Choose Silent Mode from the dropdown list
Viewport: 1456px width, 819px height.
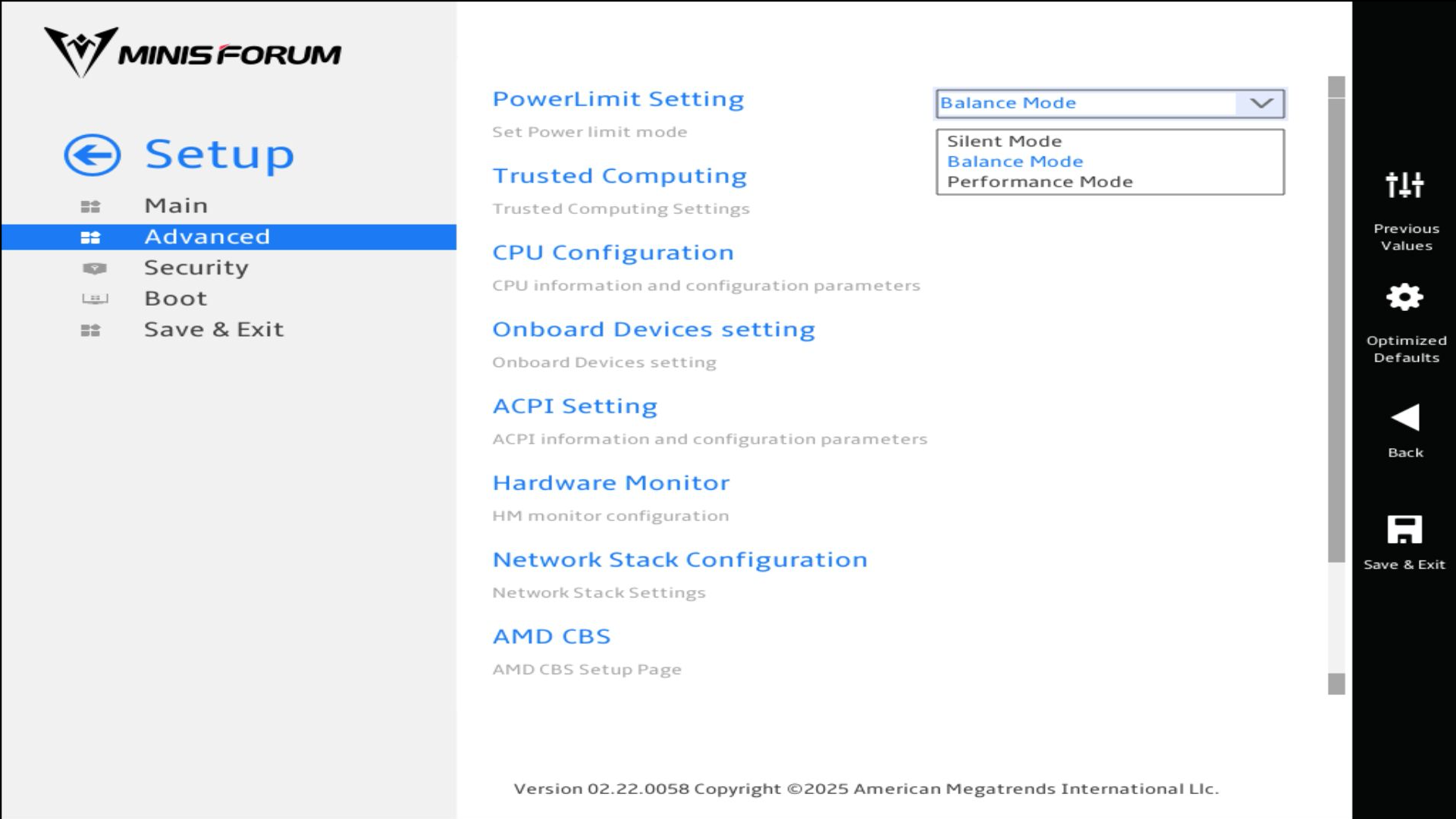coord(1004,142)
